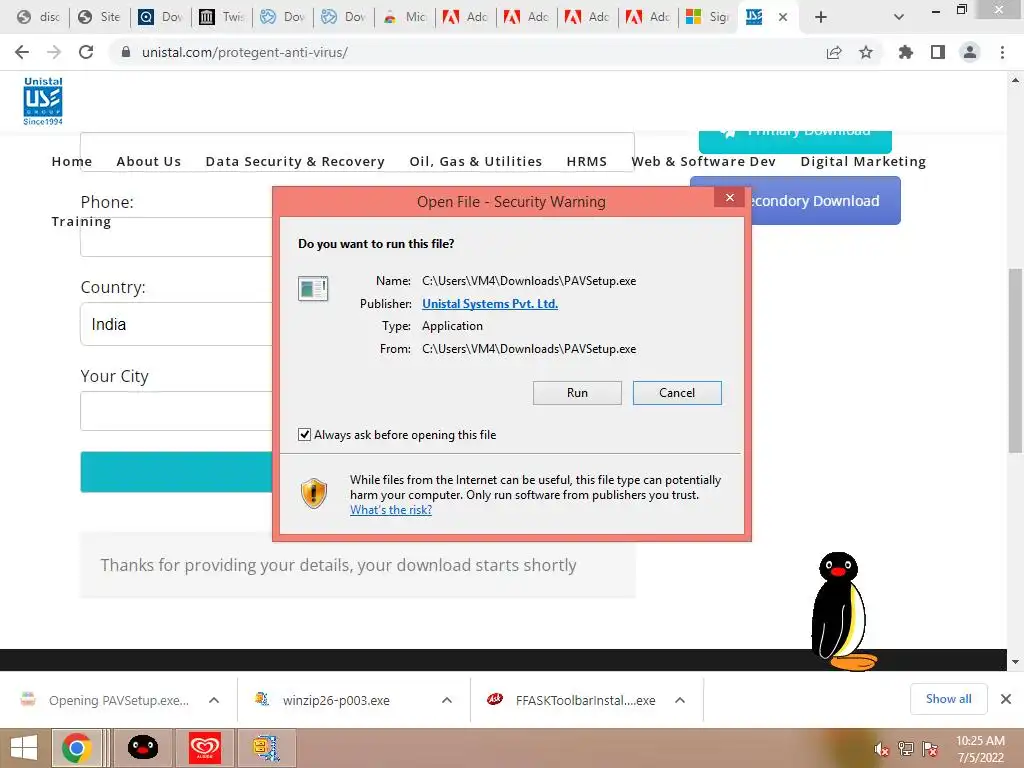Screen dimensions: 1024x768
Task: Click Show all downloads button
Action: 948,699
